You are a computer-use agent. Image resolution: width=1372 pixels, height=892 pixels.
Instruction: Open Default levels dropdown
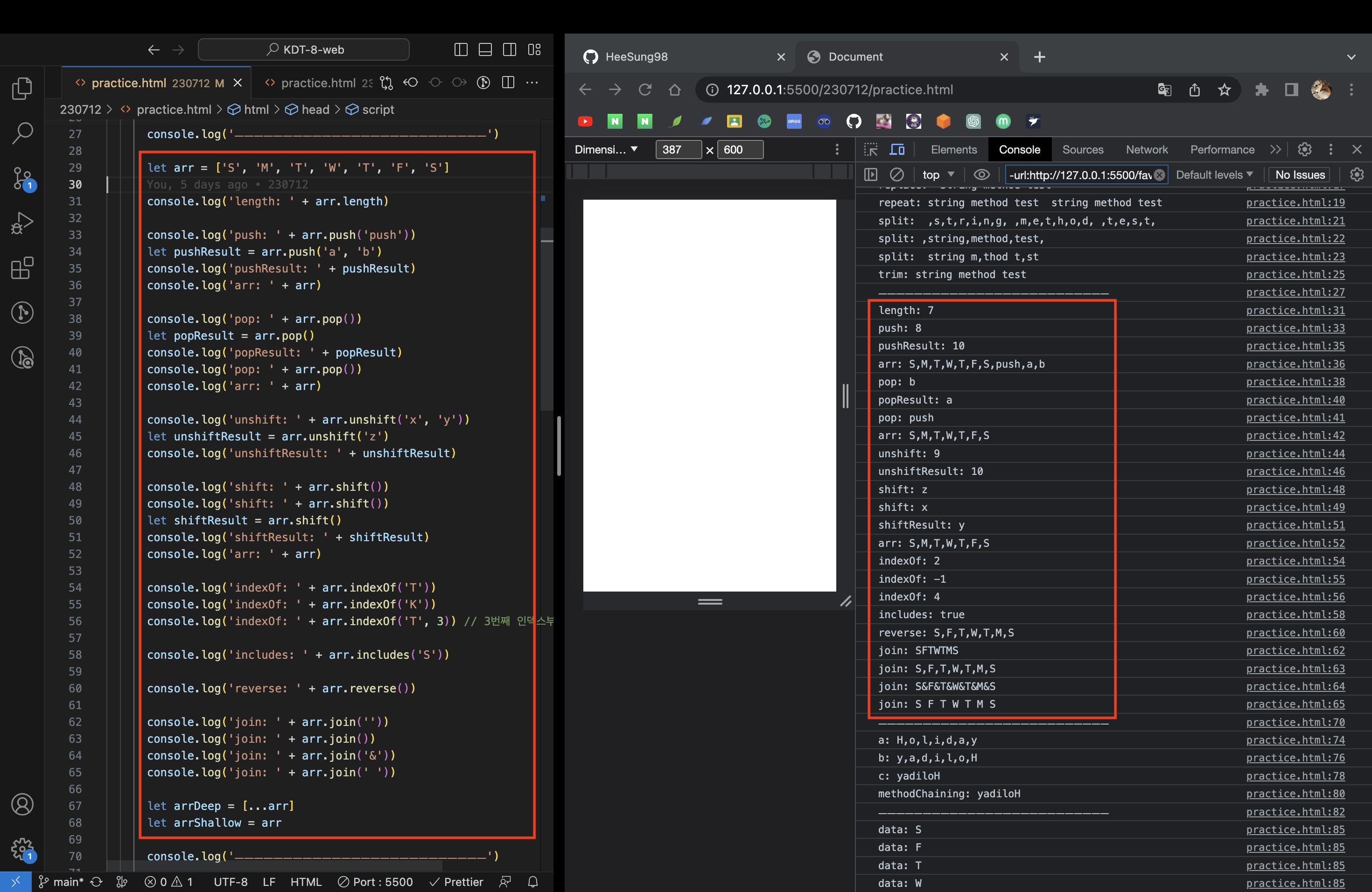click(1214, 174)
